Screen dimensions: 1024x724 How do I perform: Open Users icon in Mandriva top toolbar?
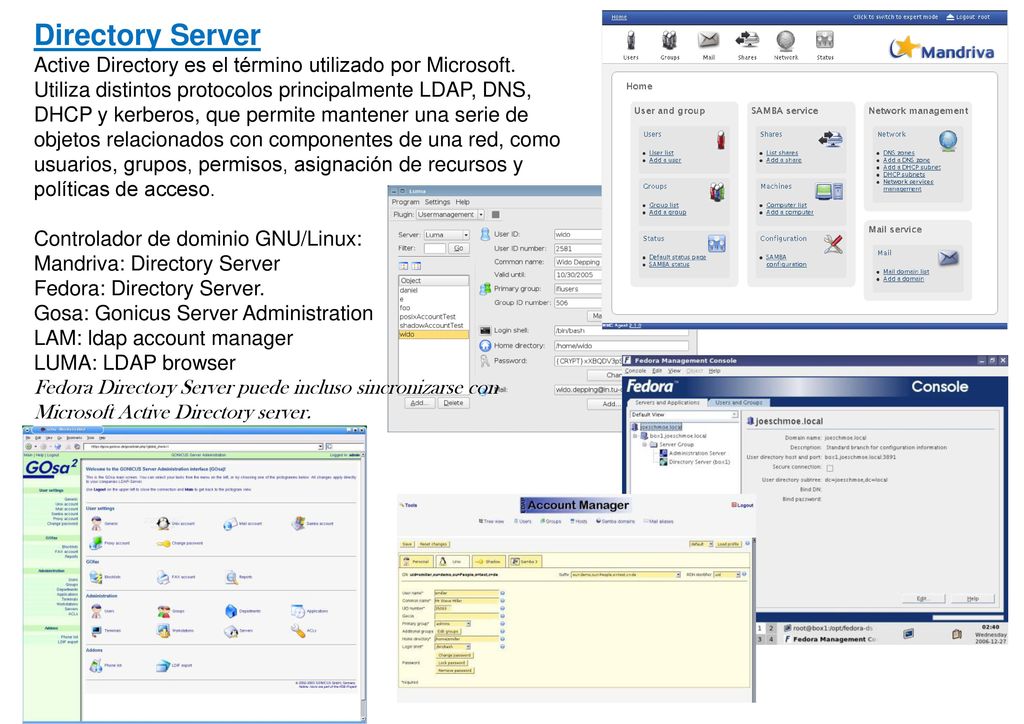pos(630,40)
